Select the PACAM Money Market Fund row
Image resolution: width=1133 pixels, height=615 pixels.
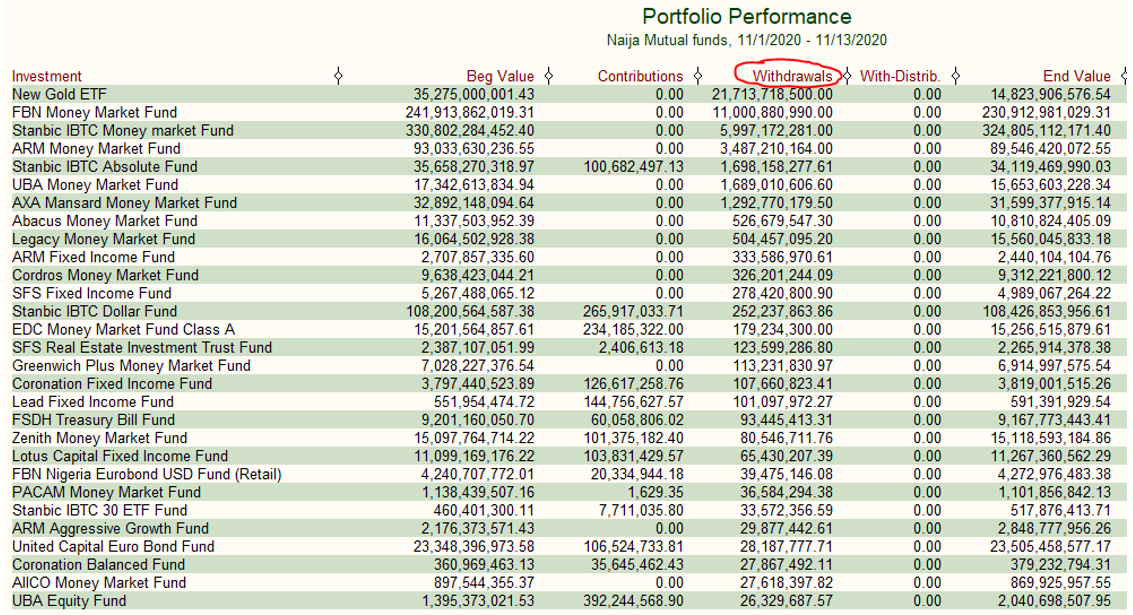[x=569, y=491]
